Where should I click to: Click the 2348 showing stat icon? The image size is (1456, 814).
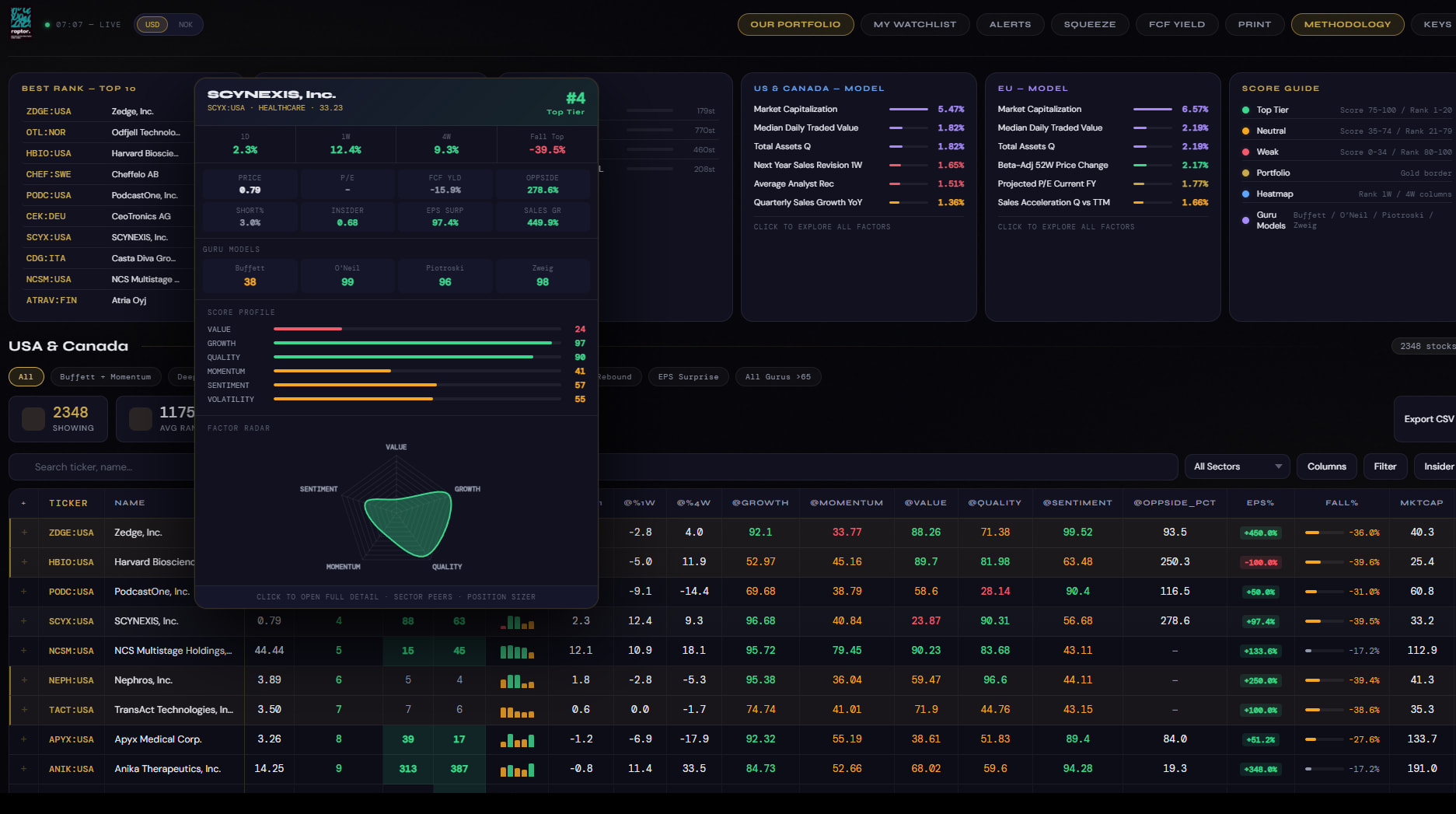33,419
